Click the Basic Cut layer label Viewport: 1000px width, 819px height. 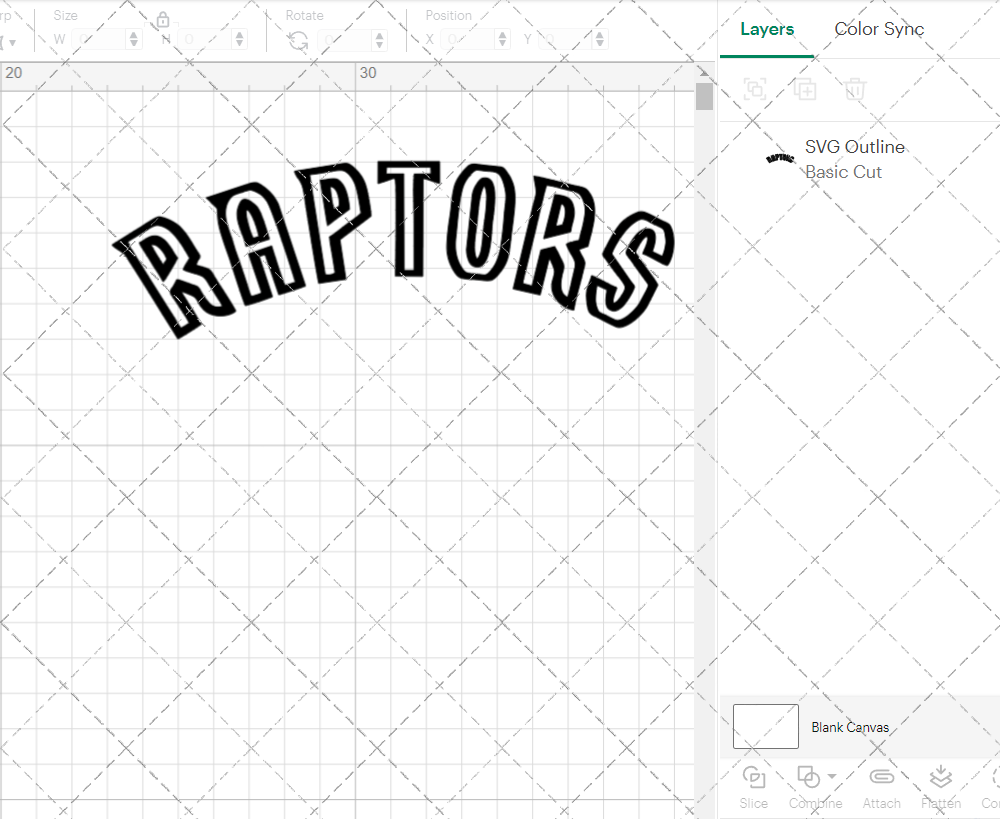tap(843, 172)
